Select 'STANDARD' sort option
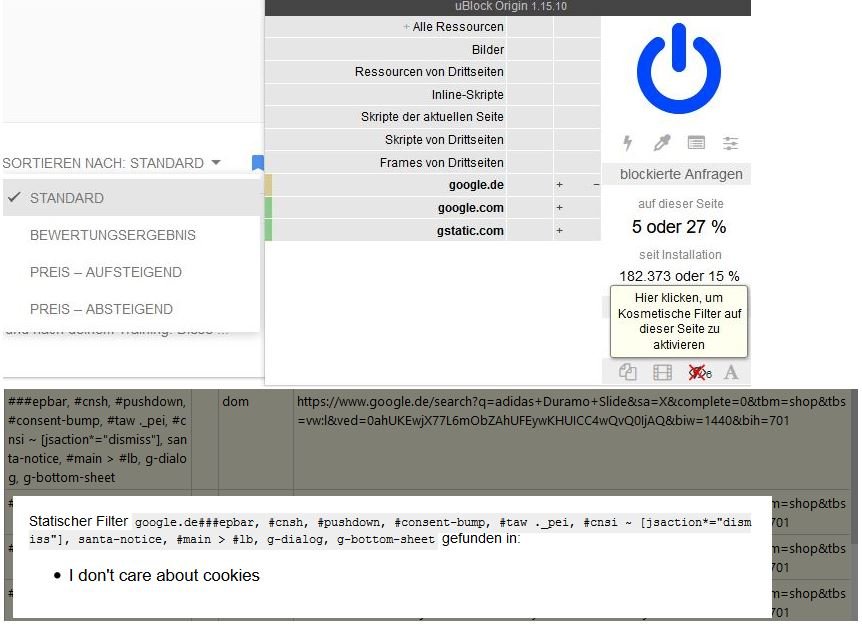This screenshot has width=862, height=625. tap(131, 198)
